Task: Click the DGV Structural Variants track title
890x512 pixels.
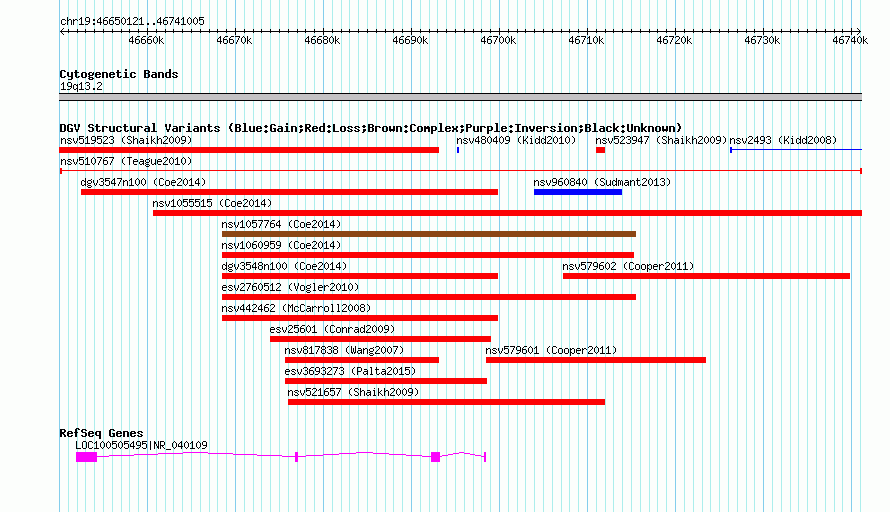Action: (370, 128)
